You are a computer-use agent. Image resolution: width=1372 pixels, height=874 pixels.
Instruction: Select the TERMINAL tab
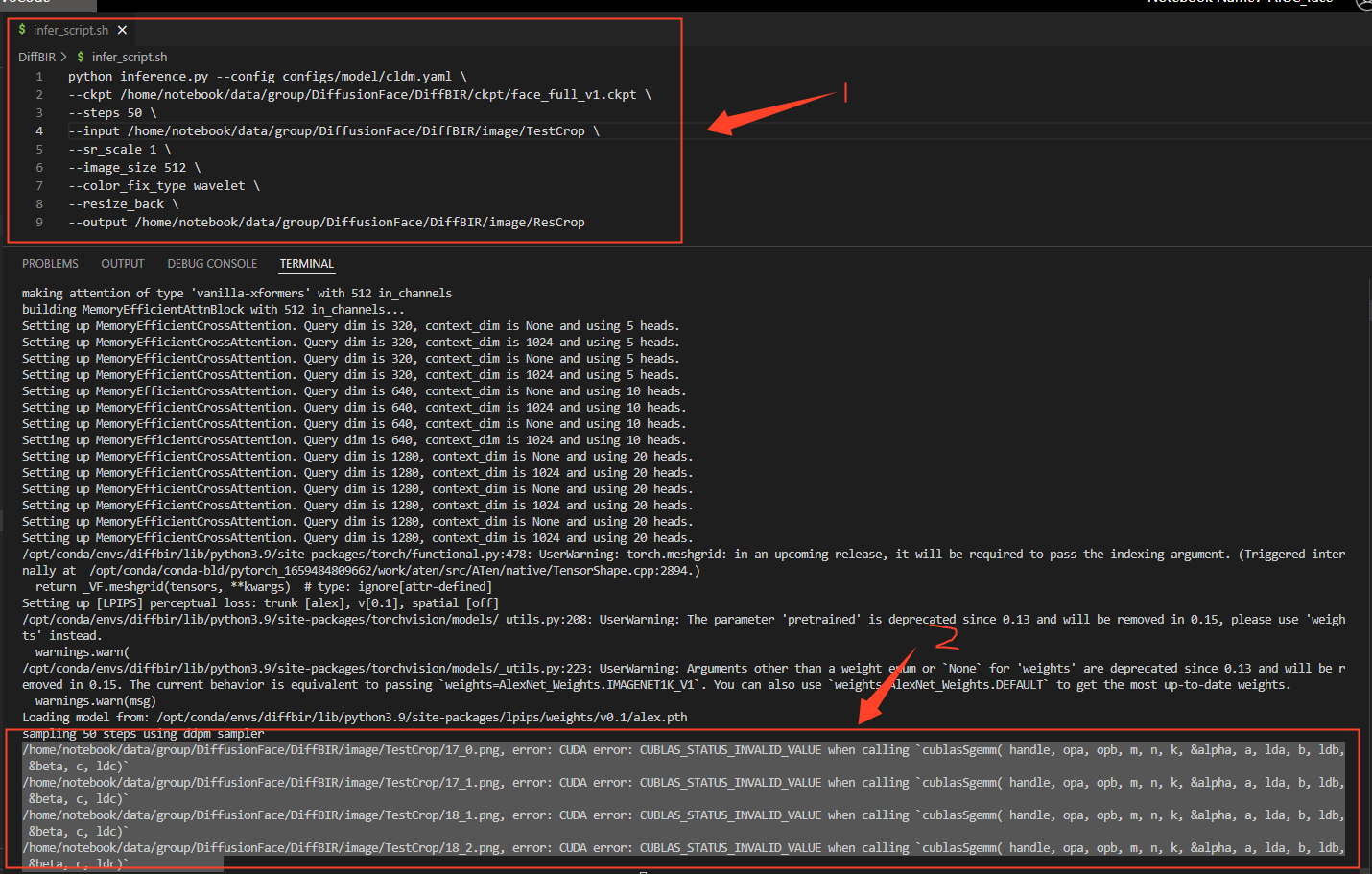click(306, 263)
